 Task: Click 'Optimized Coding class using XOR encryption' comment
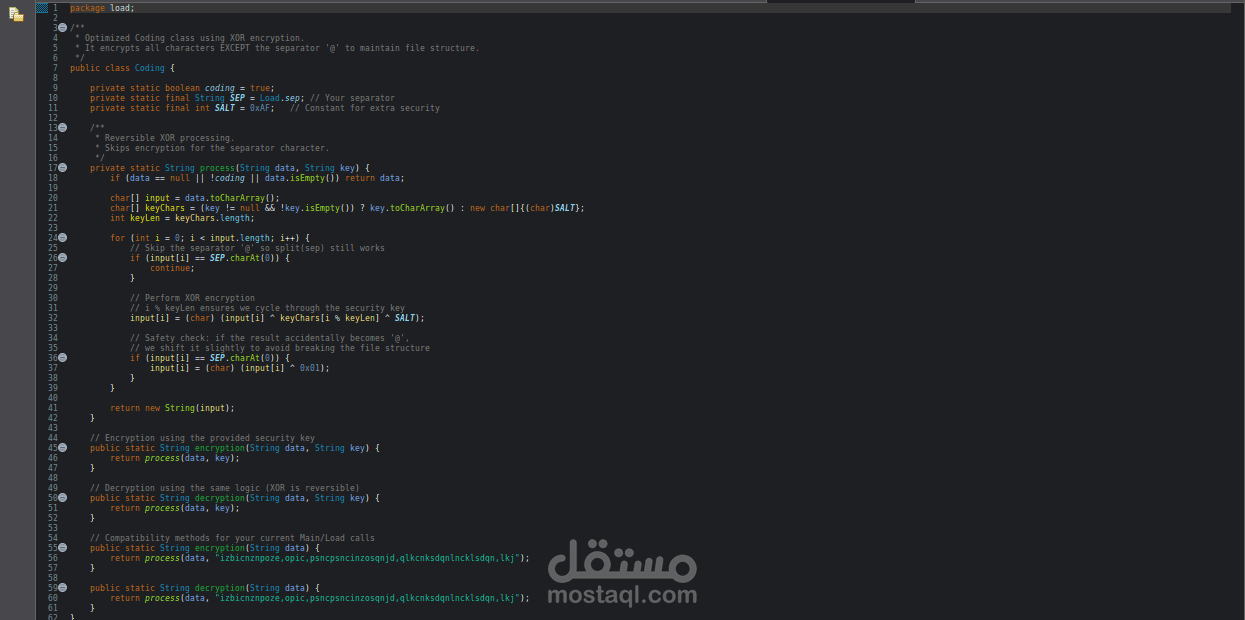(195, 38)
